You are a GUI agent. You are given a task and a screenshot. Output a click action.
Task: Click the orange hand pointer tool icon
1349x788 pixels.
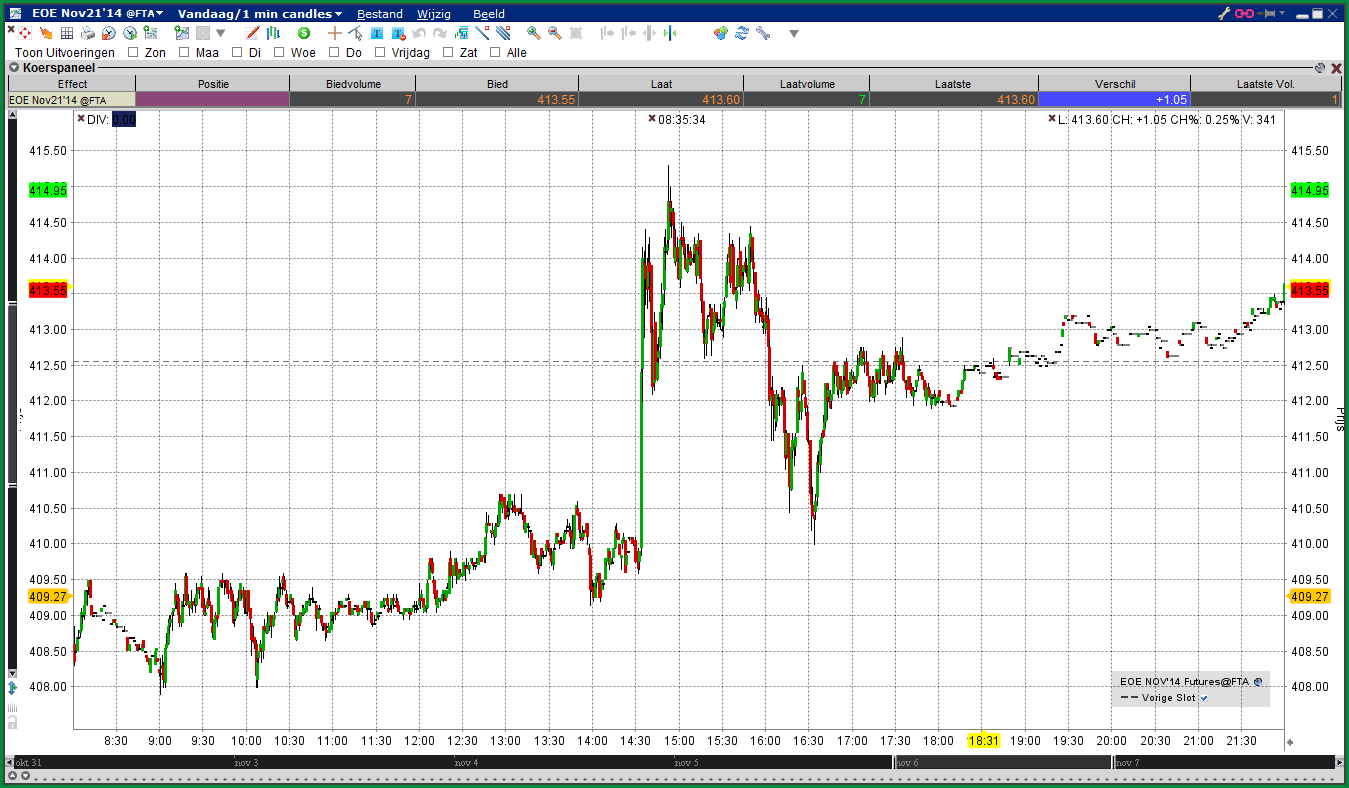point(46,33)
